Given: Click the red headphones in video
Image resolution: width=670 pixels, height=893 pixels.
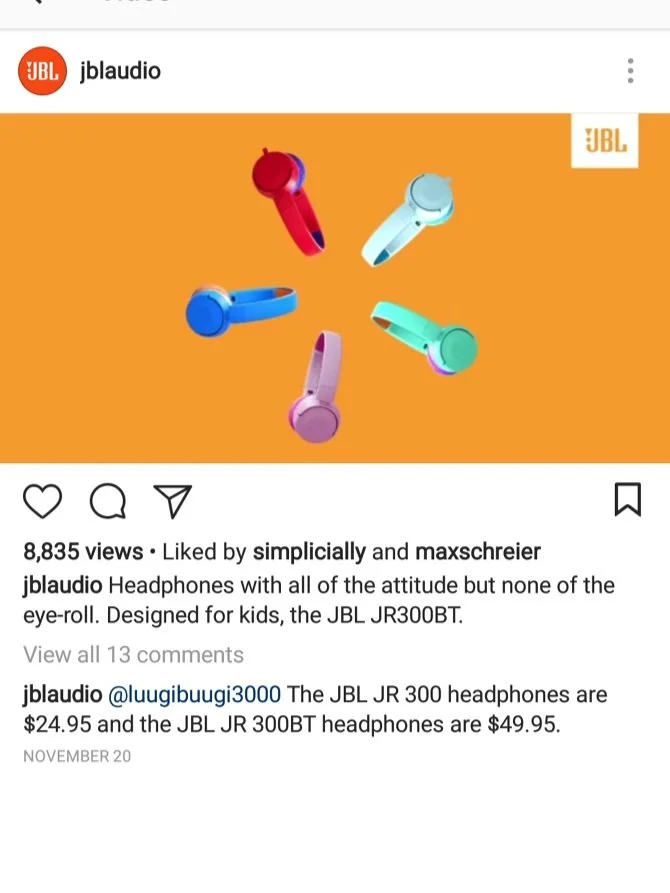Looking at the screenshot, I should (288, 201).
